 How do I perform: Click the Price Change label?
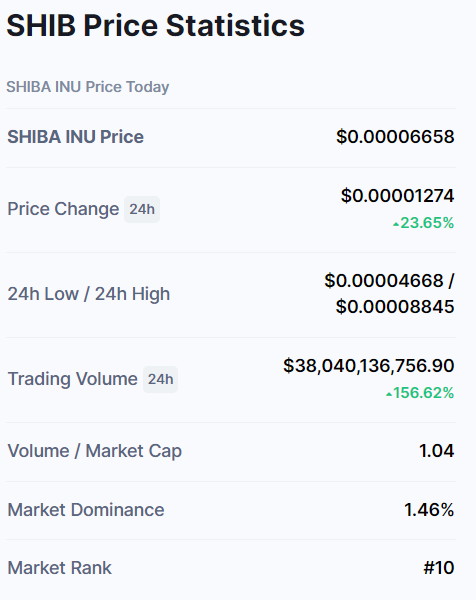[x=63, y=209]
